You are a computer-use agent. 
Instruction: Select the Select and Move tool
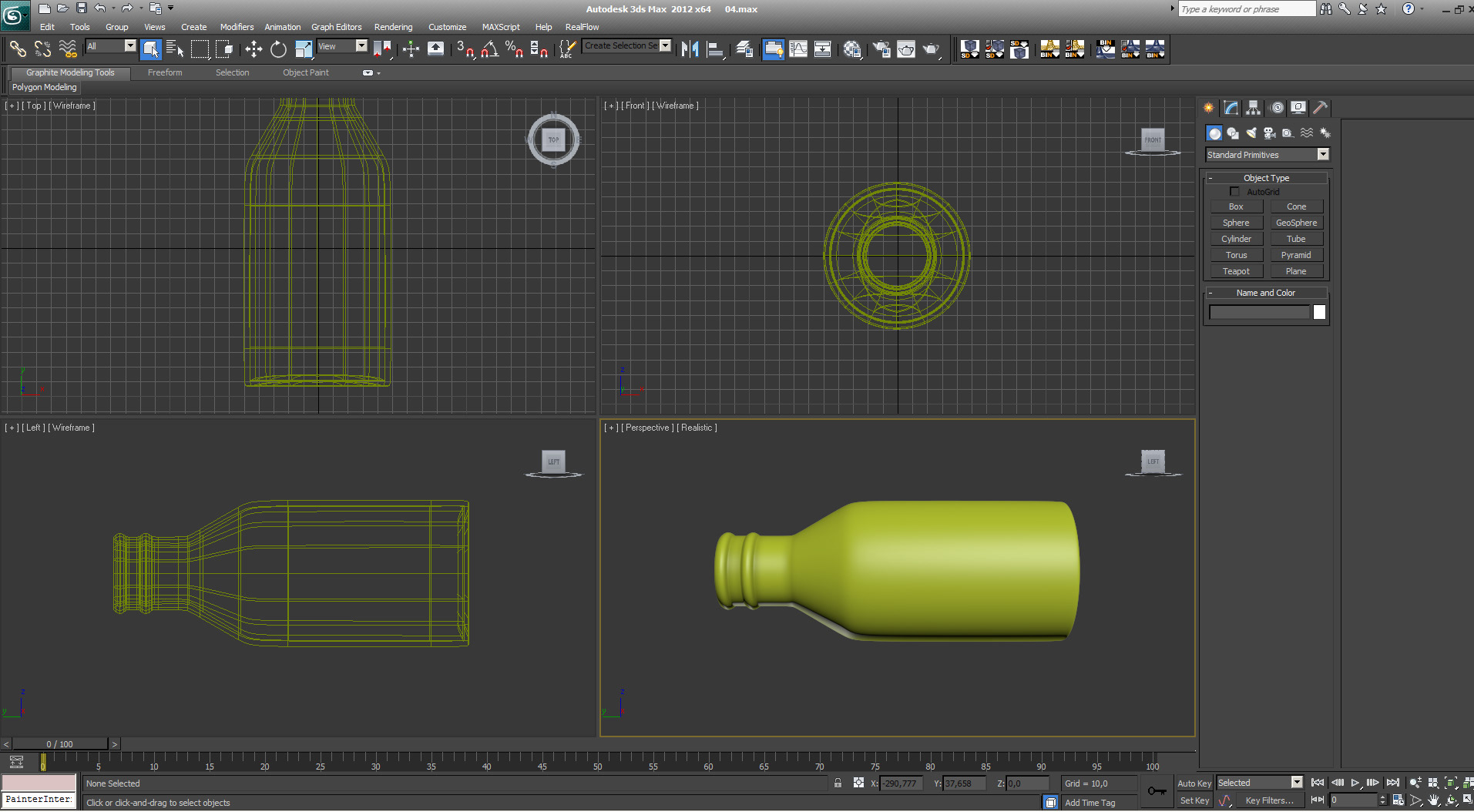tap(254, 49)
